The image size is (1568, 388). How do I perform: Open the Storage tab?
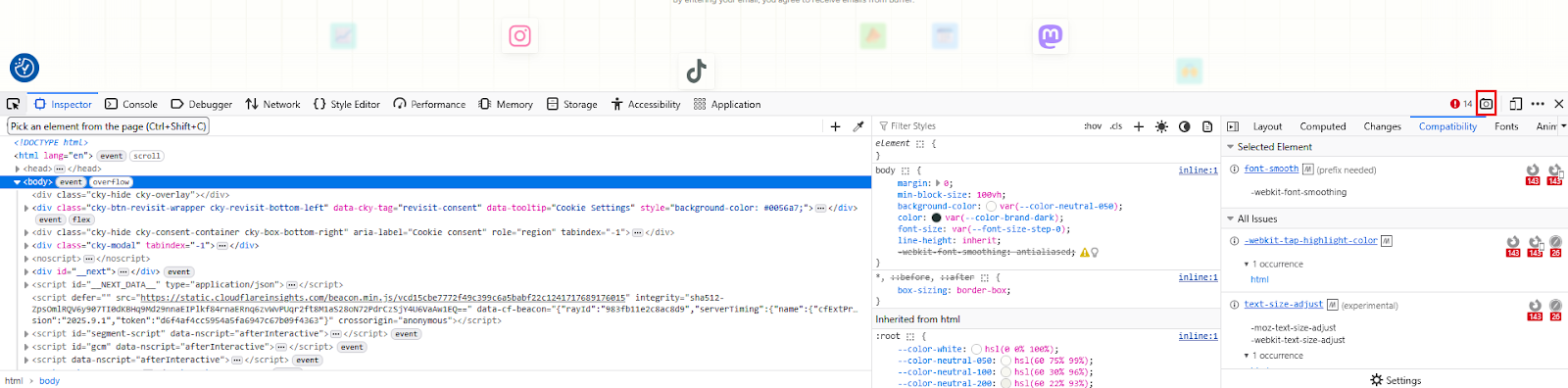(572, 104)
